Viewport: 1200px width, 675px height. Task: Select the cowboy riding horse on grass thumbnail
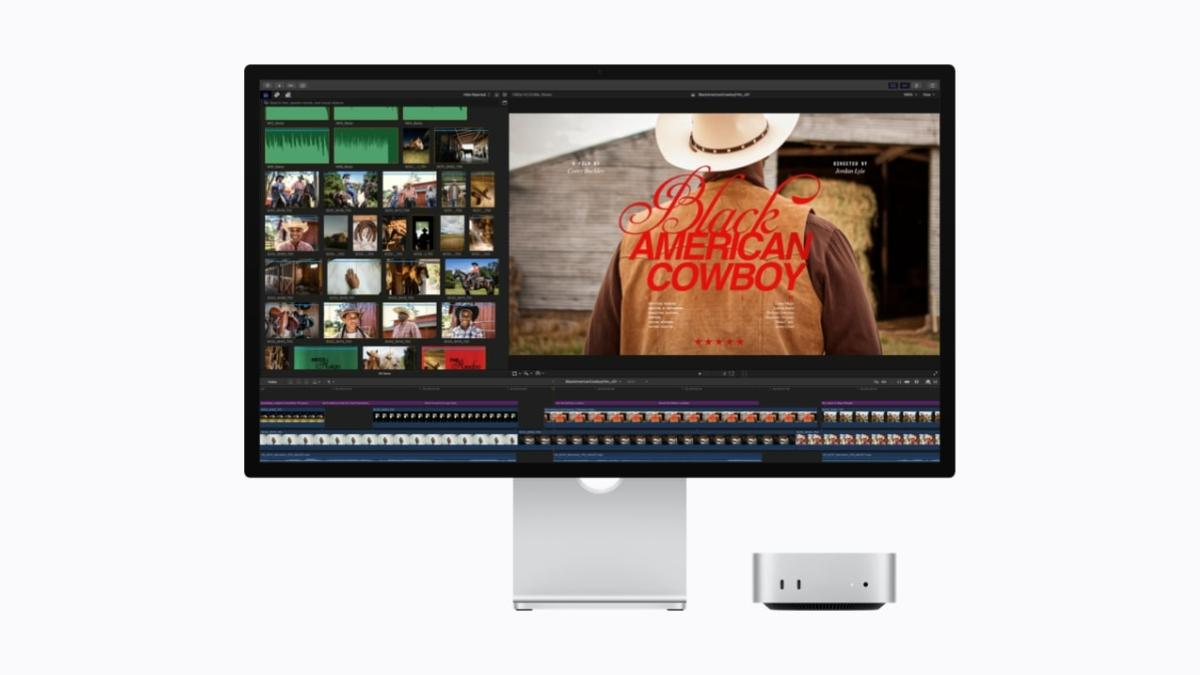click(472, 277)
